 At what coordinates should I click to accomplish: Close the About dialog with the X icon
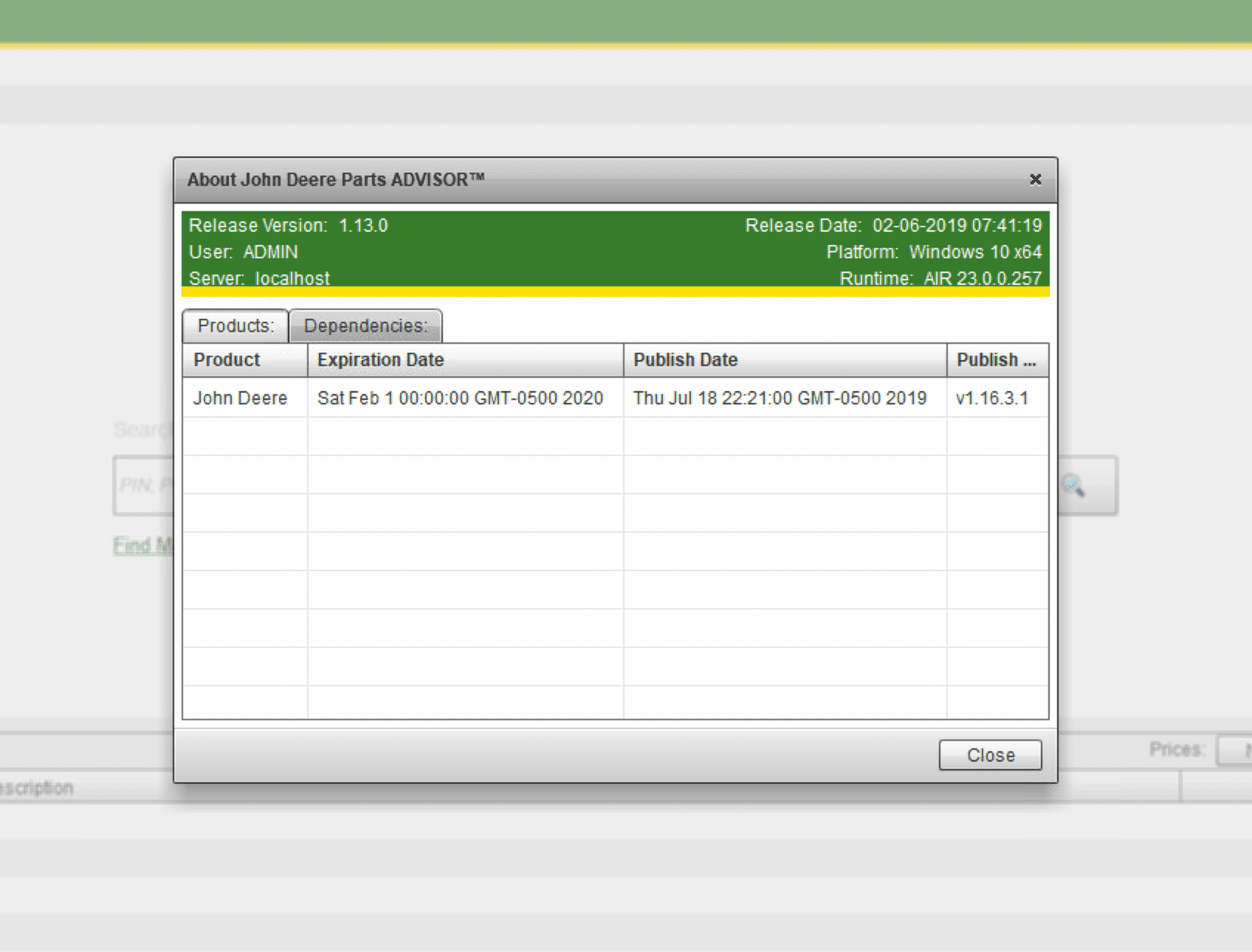tap(1035, 179)
